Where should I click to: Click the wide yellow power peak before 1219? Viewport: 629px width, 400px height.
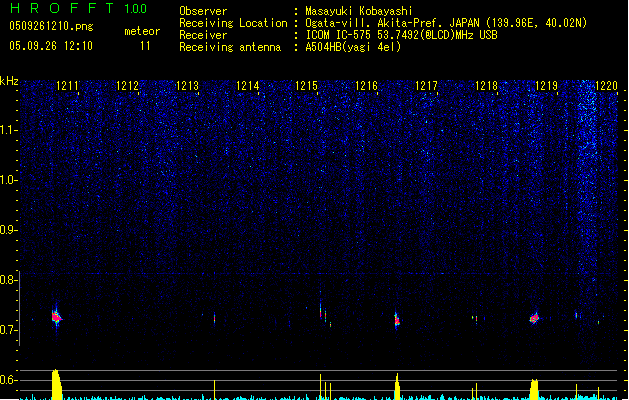click(x=534, y=389)
